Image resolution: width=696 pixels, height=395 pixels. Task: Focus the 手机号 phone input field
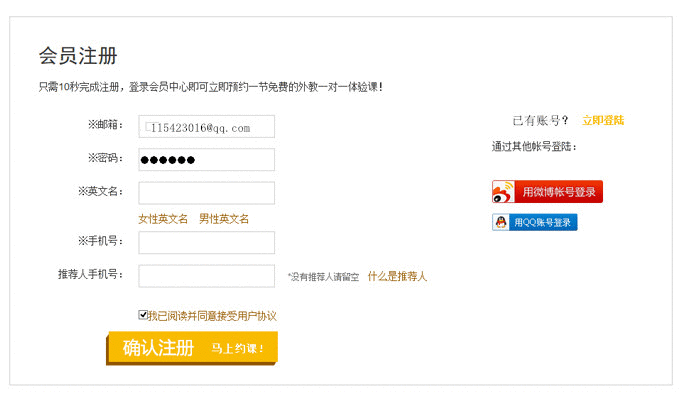[206, 243]
